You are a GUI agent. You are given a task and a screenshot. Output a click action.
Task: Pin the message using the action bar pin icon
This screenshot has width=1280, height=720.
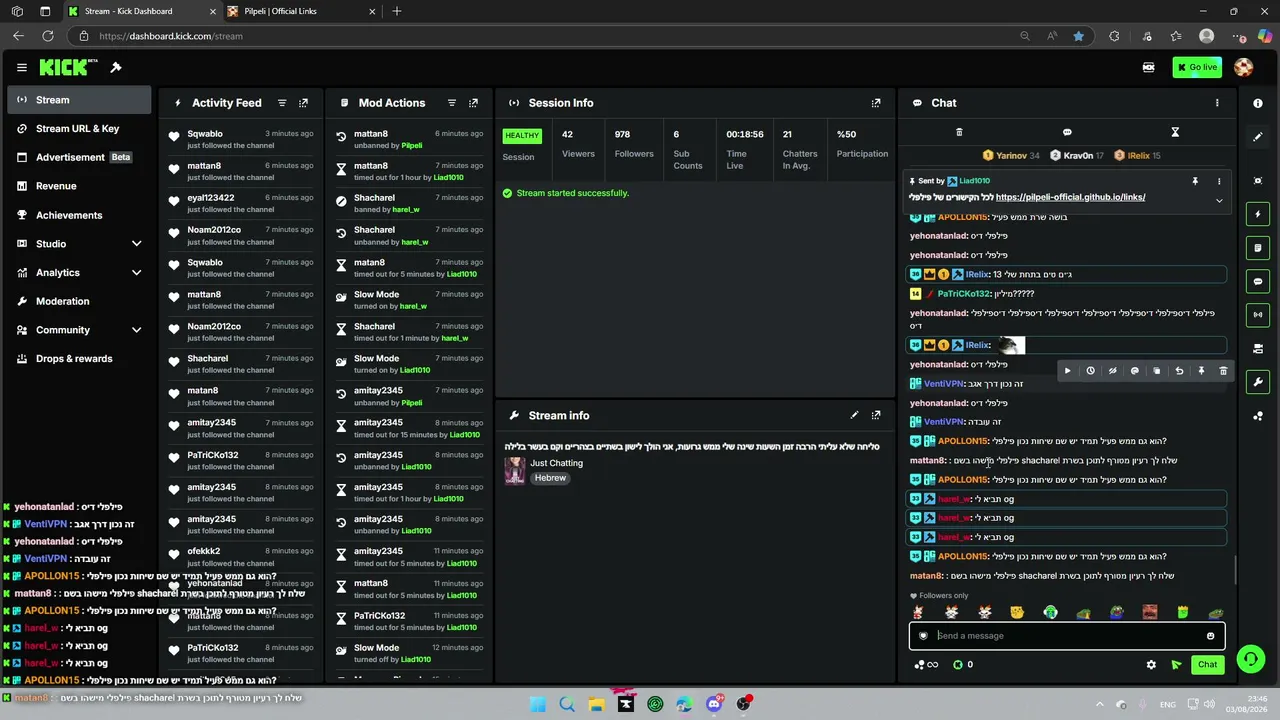(x=1201, y=371)
